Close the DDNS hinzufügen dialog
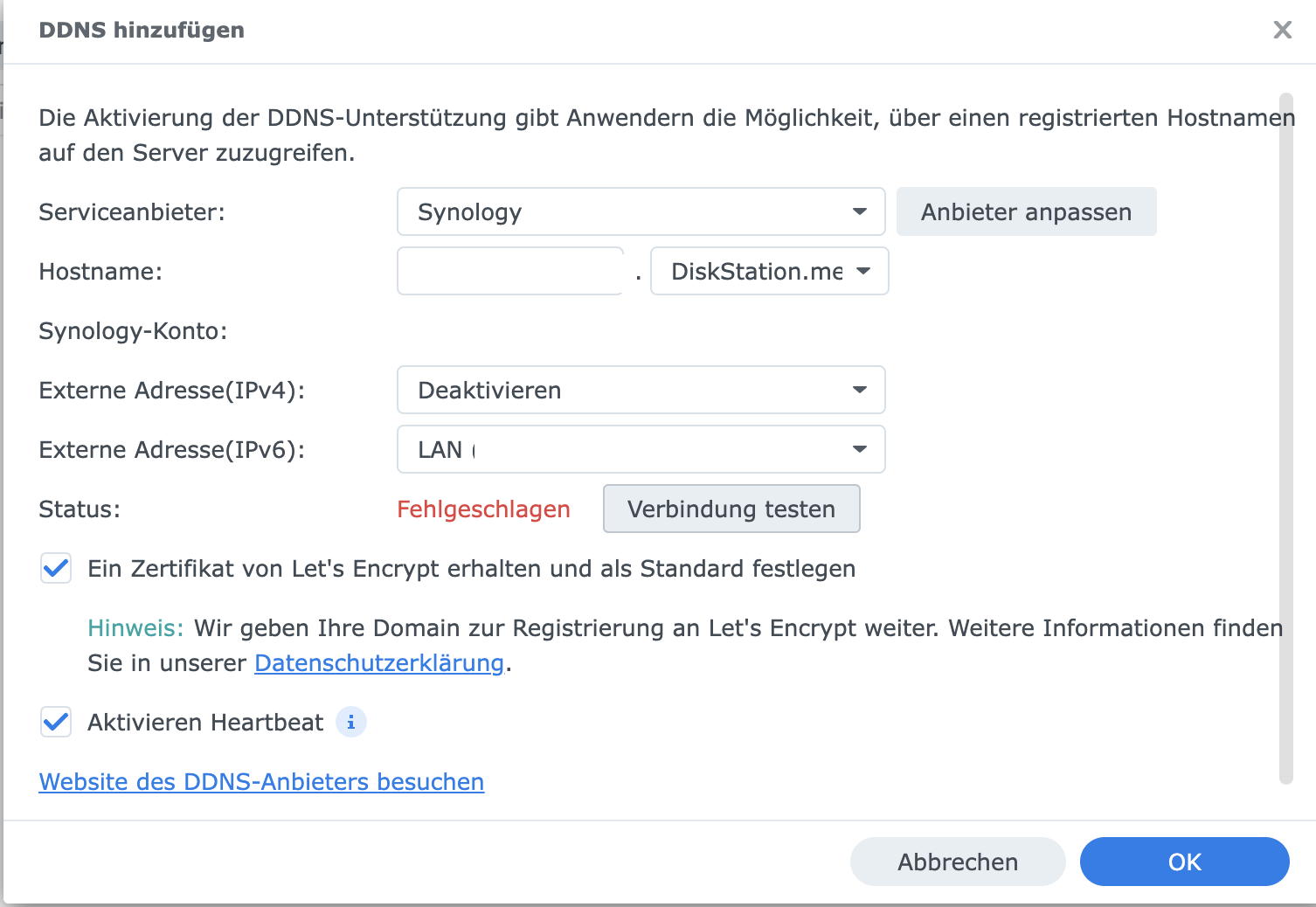The width and height of the screenshot is (1316, 907). (1282, 30)
